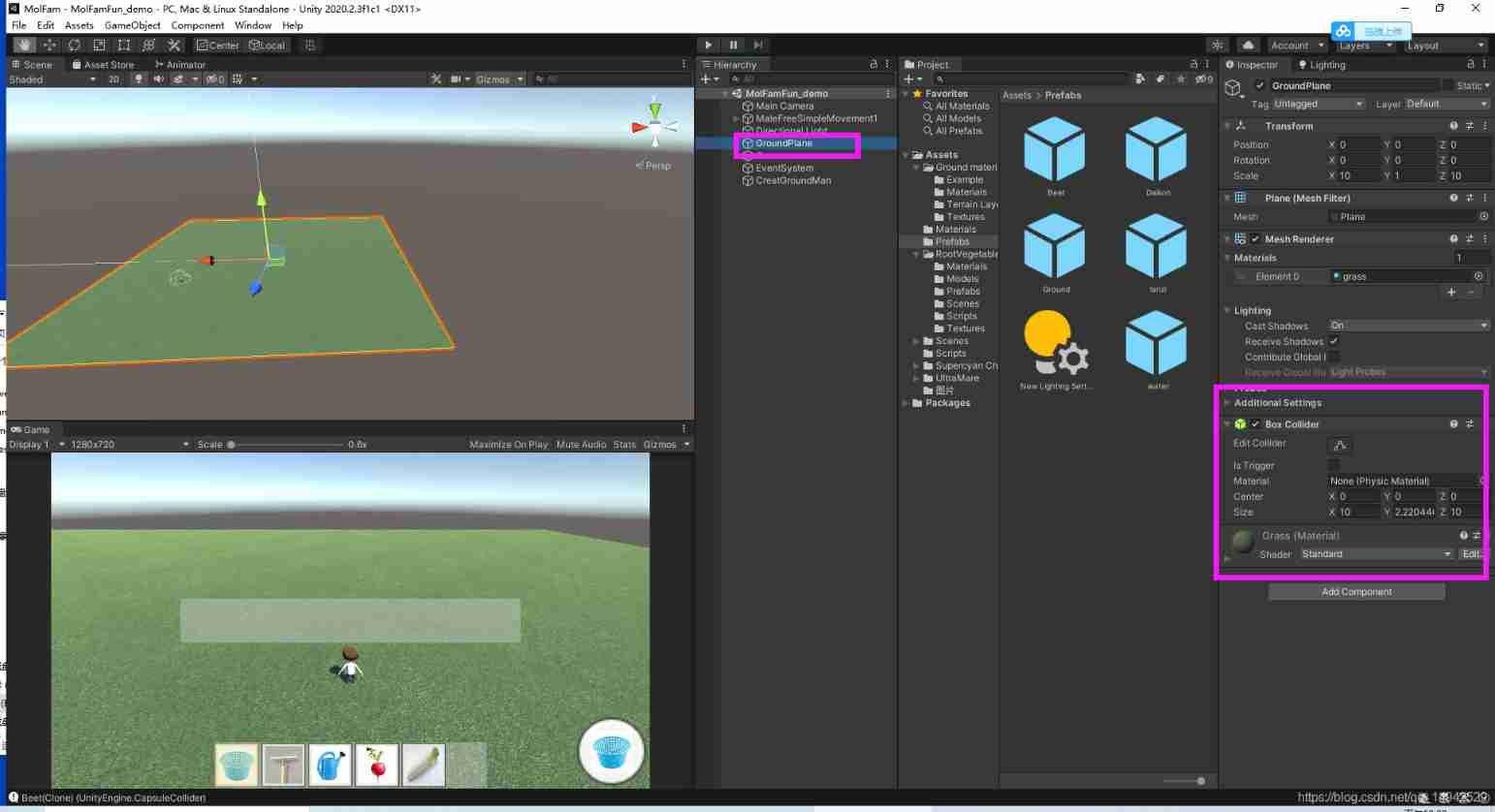The width and height of the screenshot is (1495, 812).
Task: Click Add Component button
Action: pos(1356,592)
